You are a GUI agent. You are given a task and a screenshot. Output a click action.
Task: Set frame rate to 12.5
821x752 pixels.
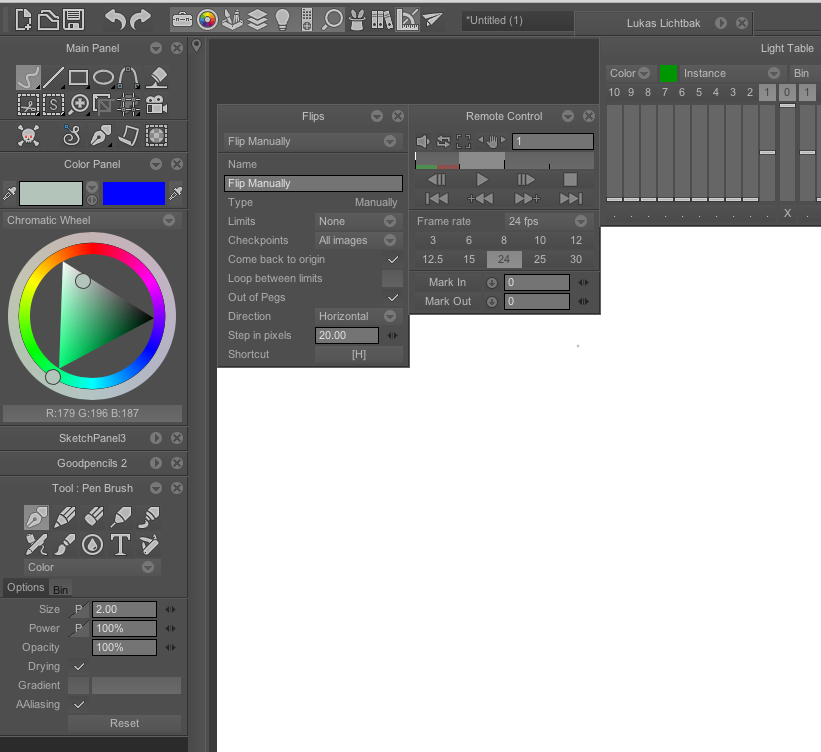(x=432, y=259)
